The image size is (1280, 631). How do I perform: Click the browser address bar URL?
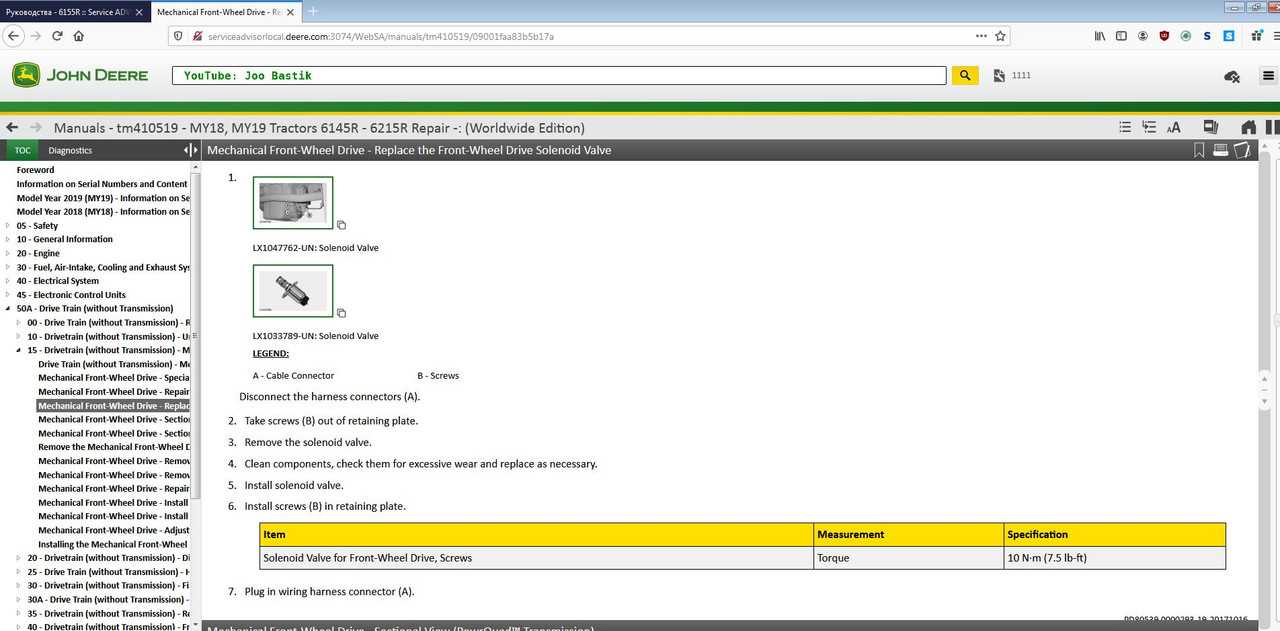380,35
